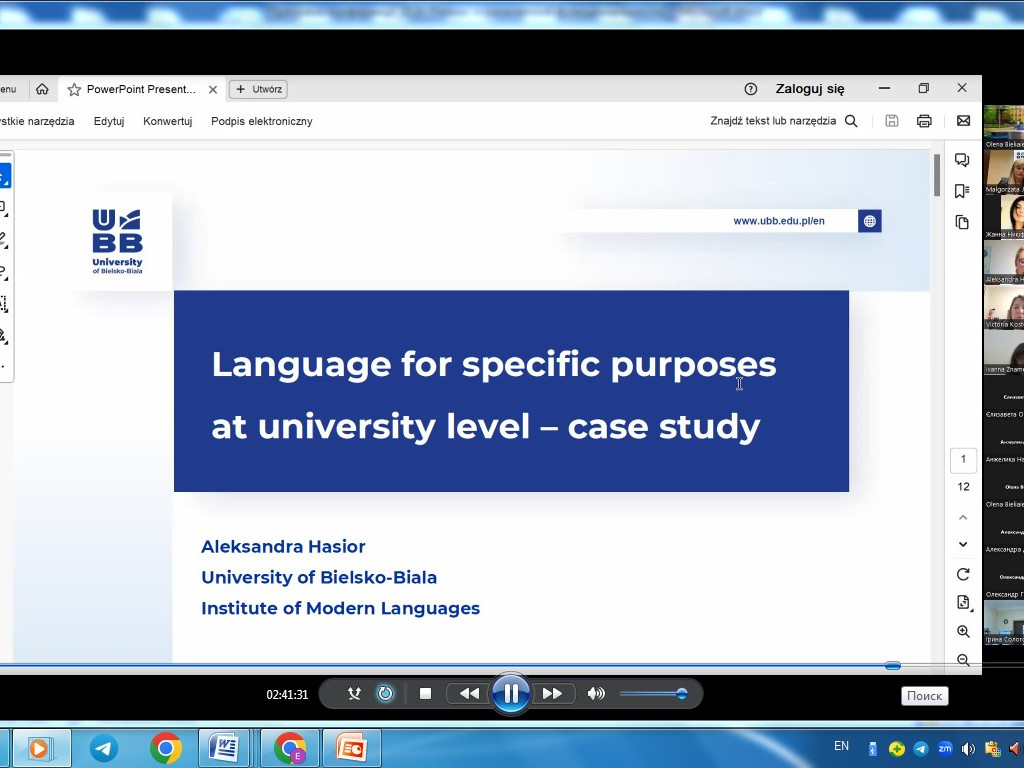Click the Telegram system tray icon
The height and width of the screenshot is (768, 1024).
tap(921, 748)
